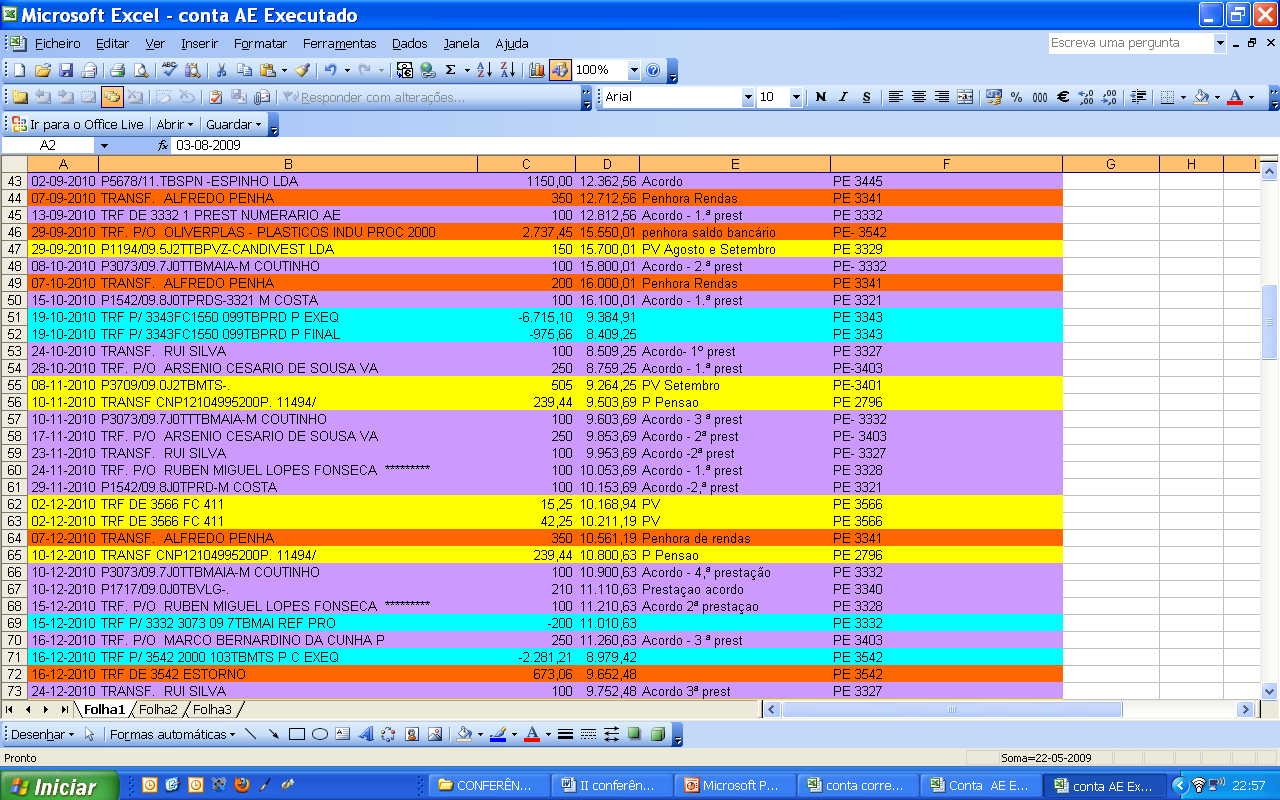The image size is (1280, 800).
Task: Apply the Euro currency style
Action: 1063,97
